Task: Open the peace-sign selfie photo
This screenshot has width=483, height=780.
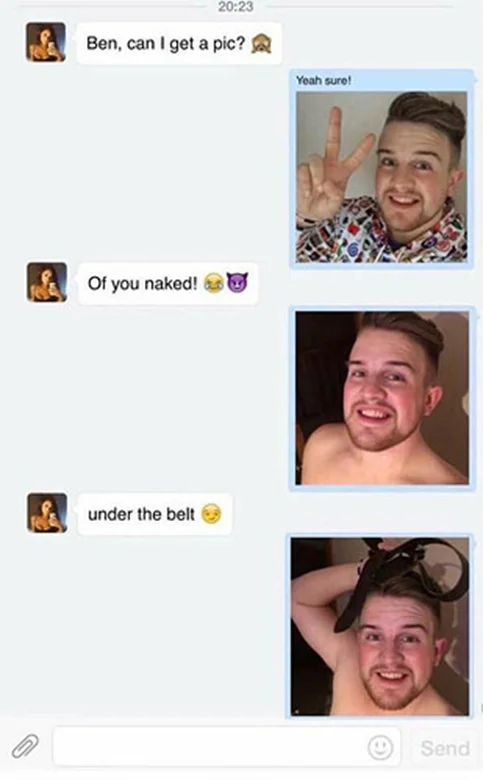Action: pos(382,177)
